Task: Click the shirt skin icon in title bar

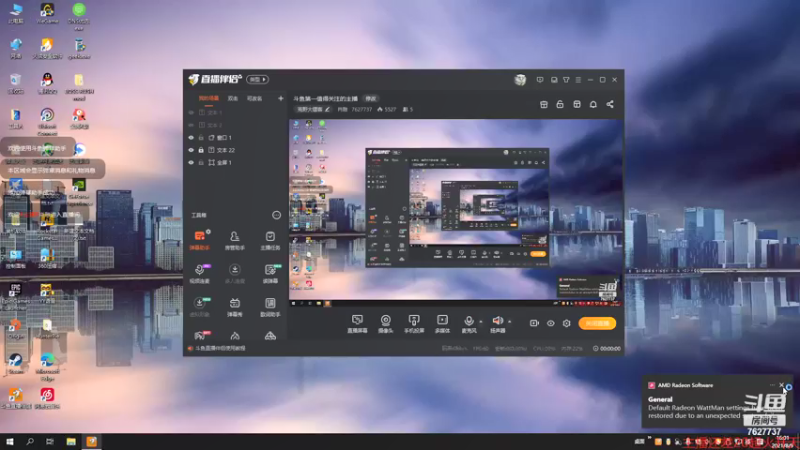Action: click(x=566, y=80)
